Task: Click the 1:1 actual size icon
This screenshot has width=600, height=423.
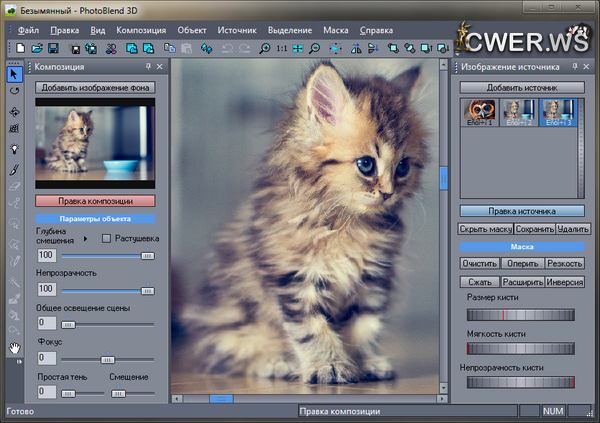Action: (282, 48)
